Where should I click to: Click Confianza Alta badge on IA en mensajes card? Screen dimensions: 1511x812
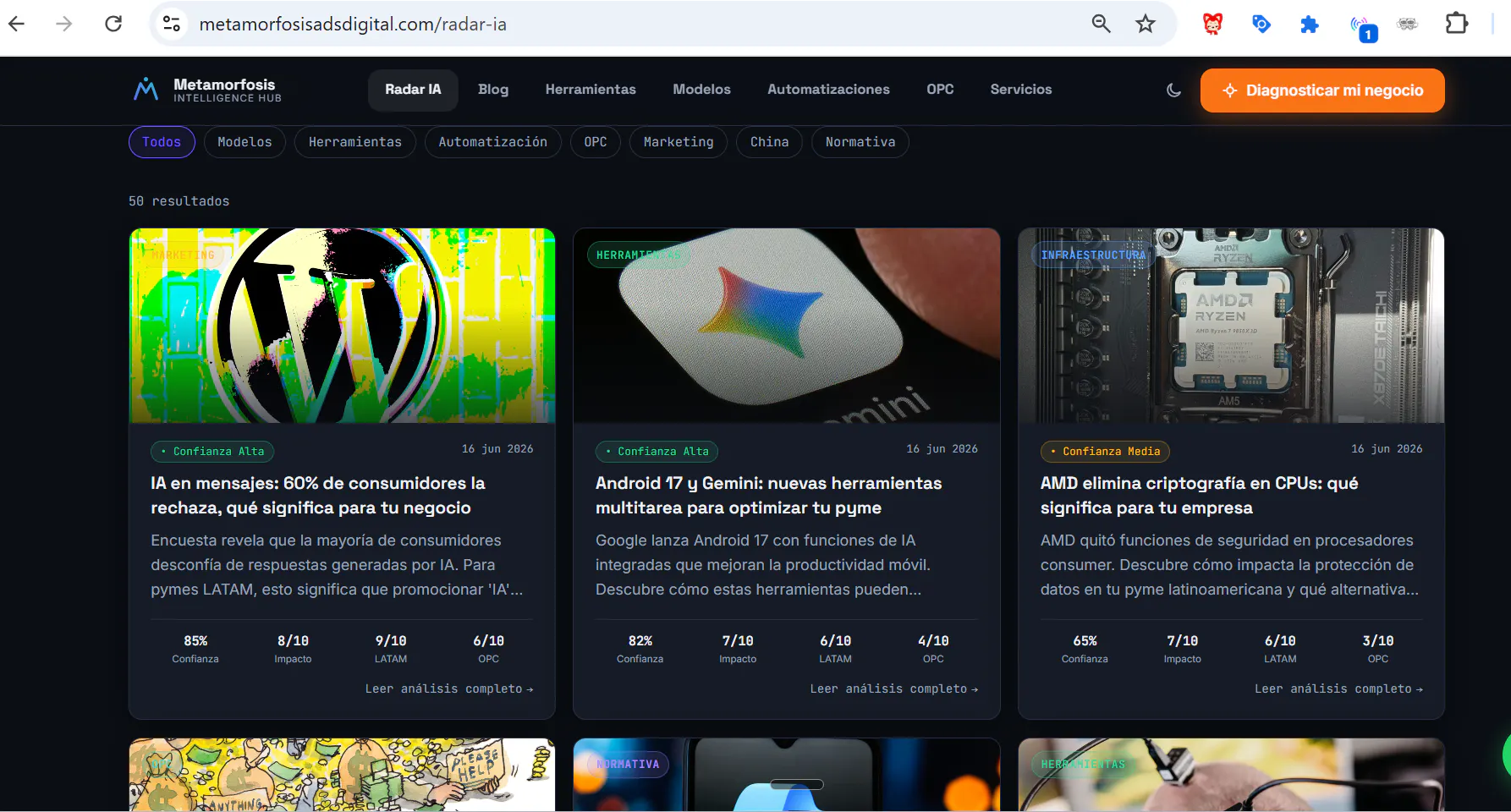point(212,452)
